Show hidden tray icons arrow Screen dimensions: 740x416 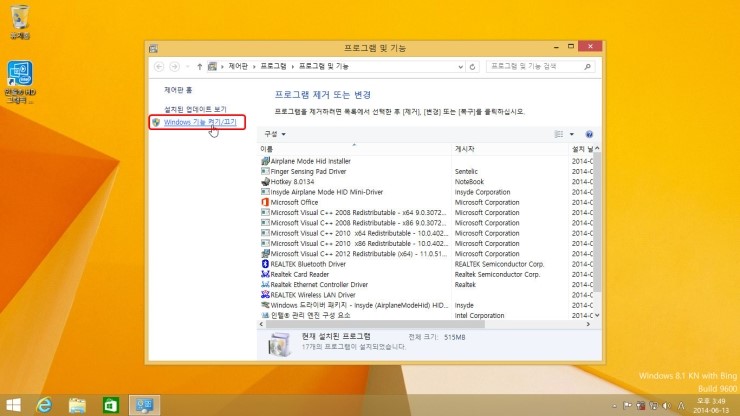614,406
